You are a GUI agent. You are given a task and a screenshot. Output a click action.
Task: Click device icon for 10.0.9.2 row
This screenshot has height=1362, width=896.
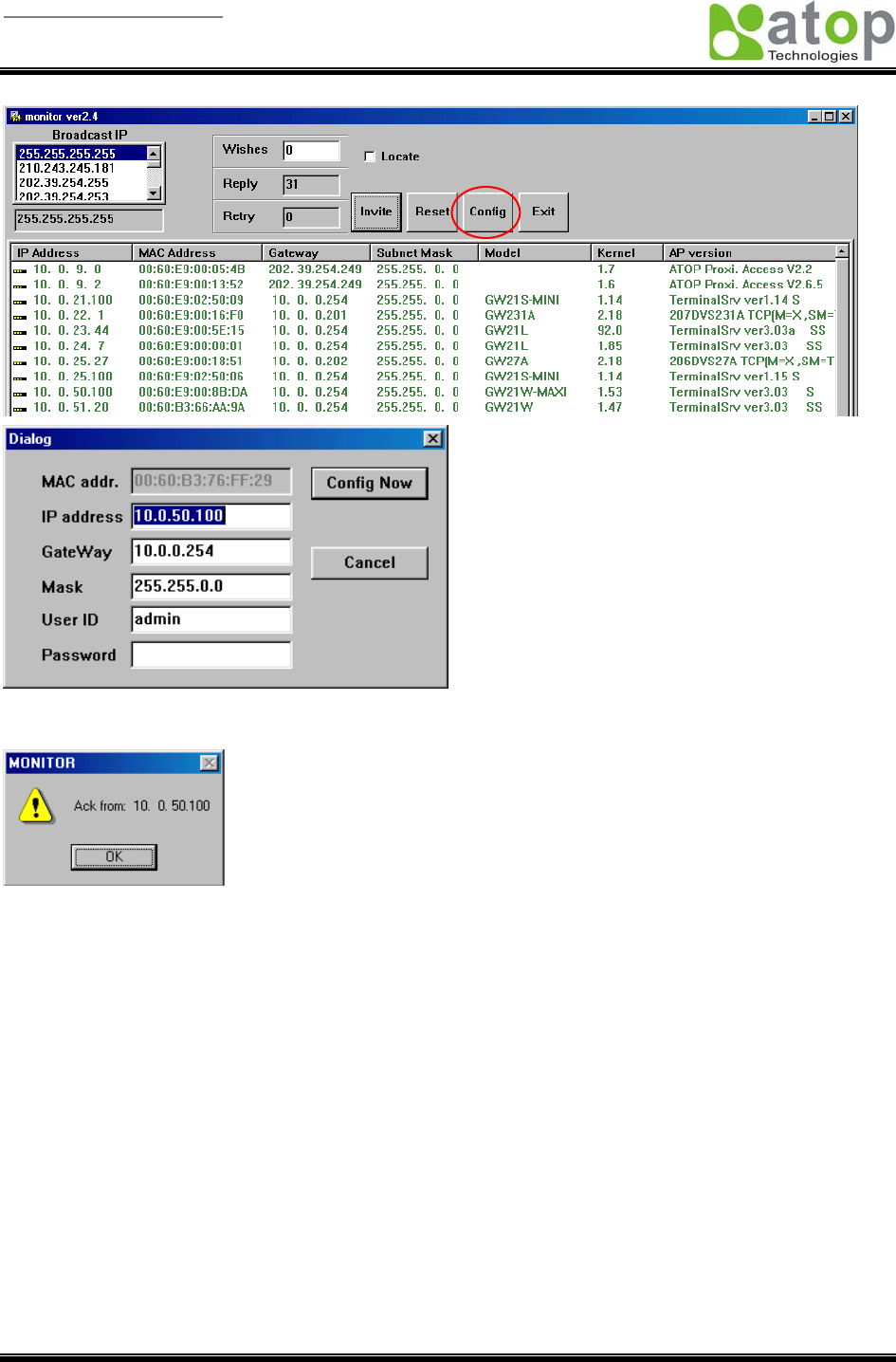click(20, 285)
